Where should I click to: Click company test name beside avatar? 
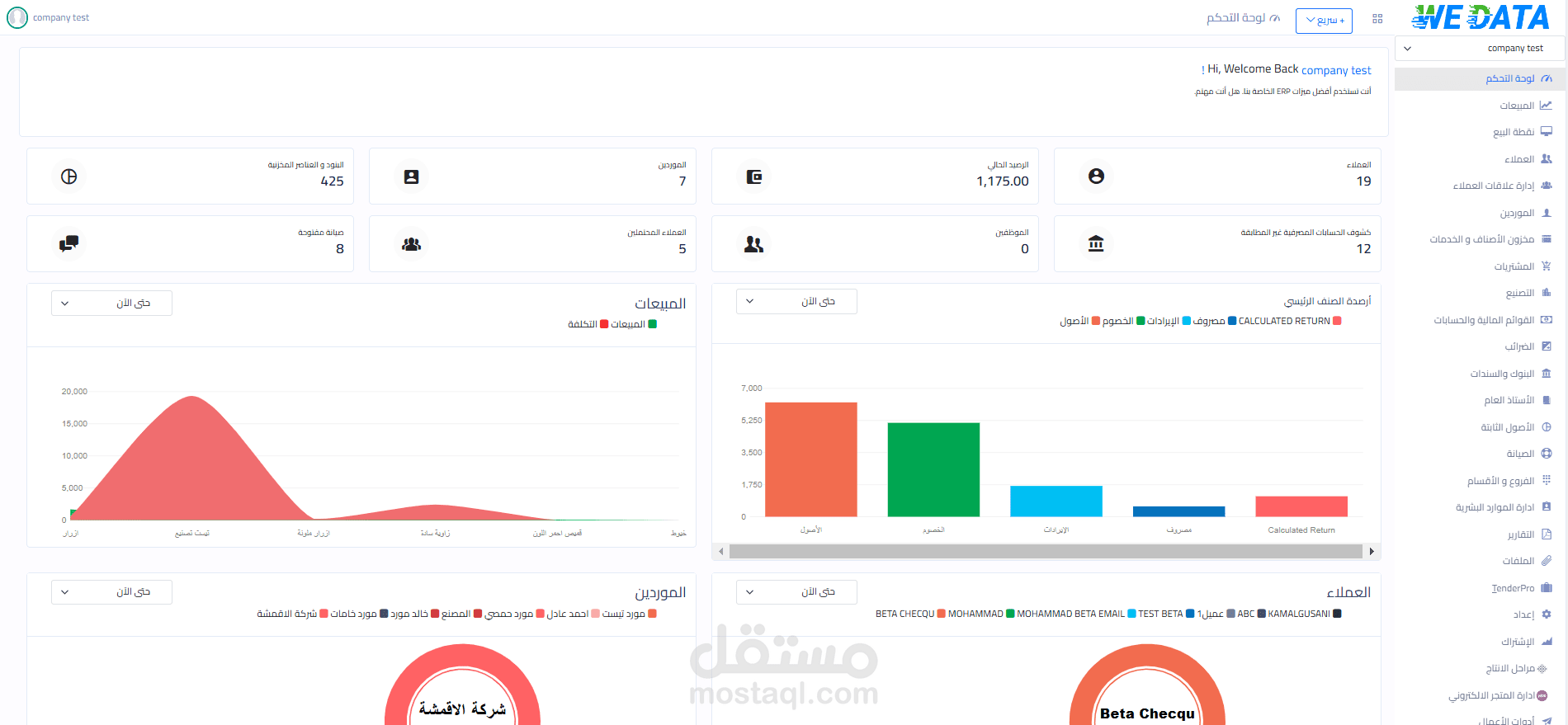tap(61, 17)
